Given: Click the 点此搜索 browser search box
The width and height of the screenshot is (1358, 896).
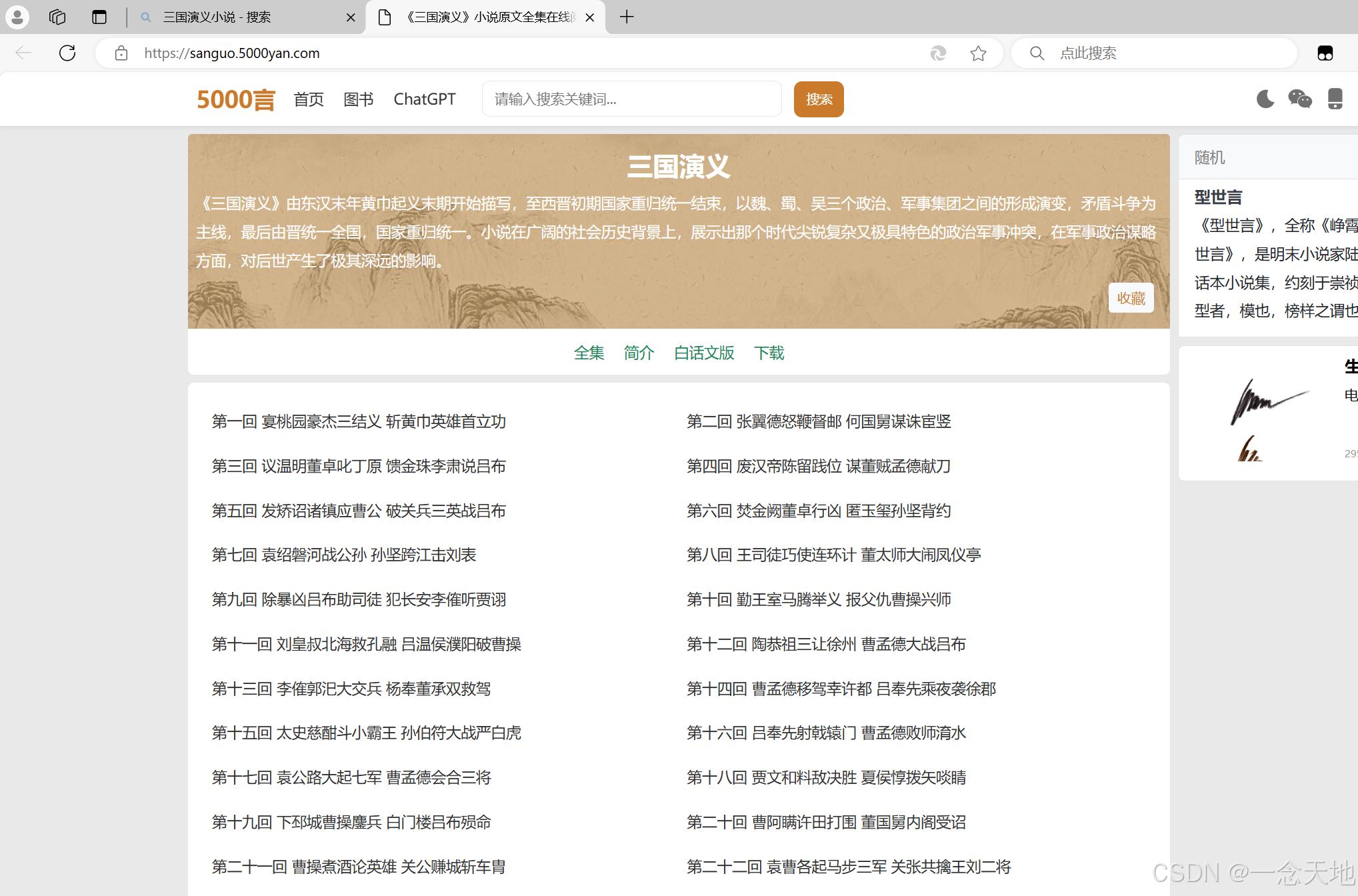Looking at the screenshot, I should pos(1154,53).
